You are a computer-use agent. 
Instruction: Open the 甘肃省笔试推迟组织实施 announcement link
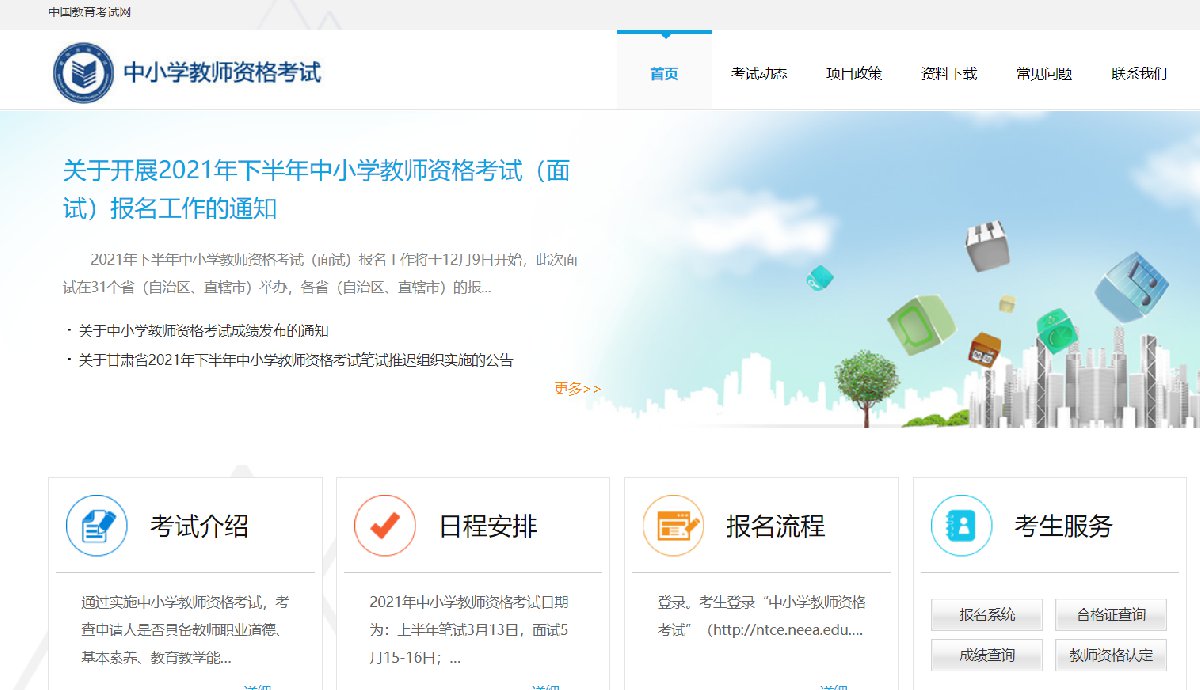[x=296, y=360]
